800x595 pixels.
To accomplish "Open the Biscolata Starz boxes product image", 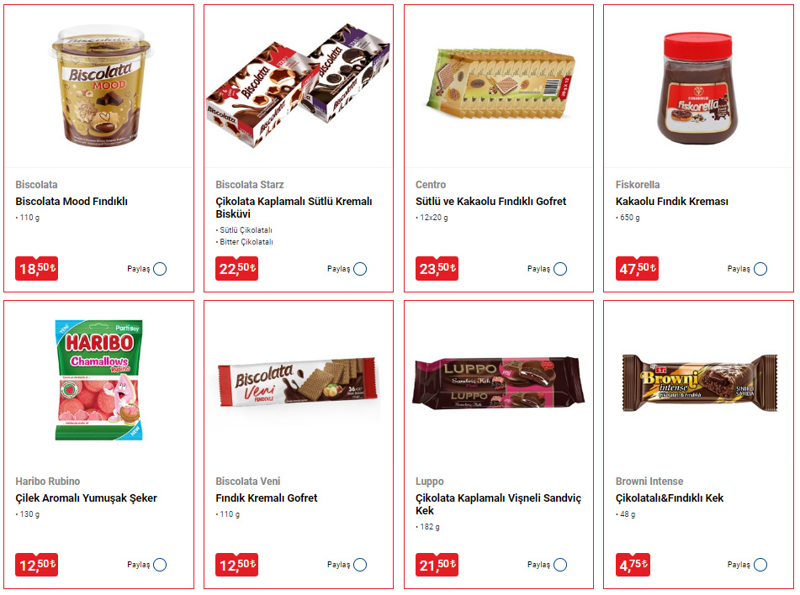I will coord(298,85).
